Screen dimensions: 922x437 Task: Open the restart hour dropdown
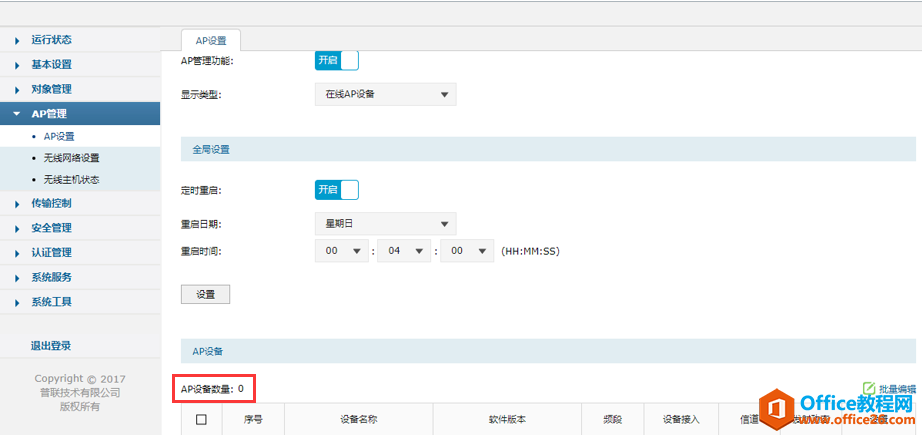(342, 251)
